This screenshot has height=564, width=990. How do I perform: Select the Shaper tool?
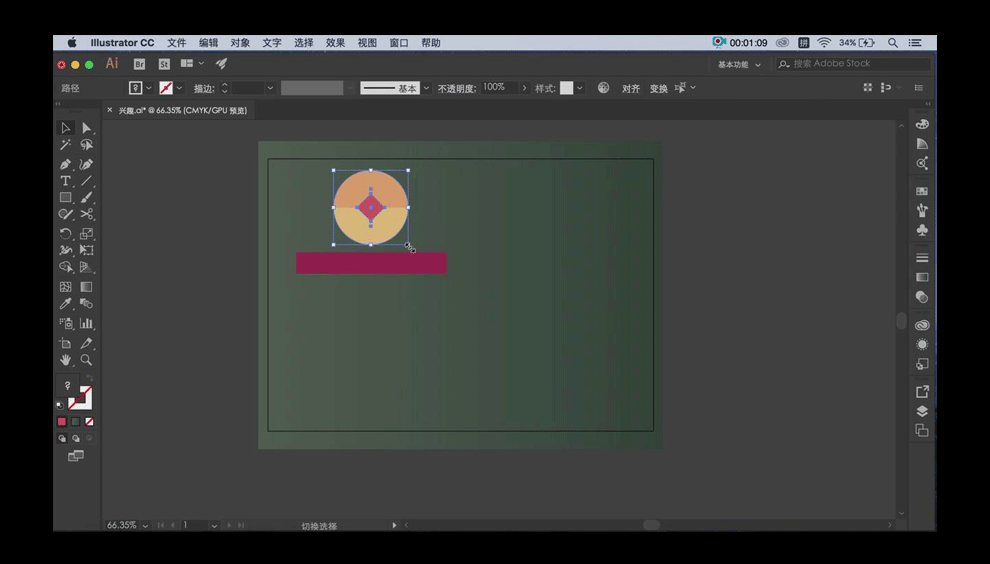65,215
